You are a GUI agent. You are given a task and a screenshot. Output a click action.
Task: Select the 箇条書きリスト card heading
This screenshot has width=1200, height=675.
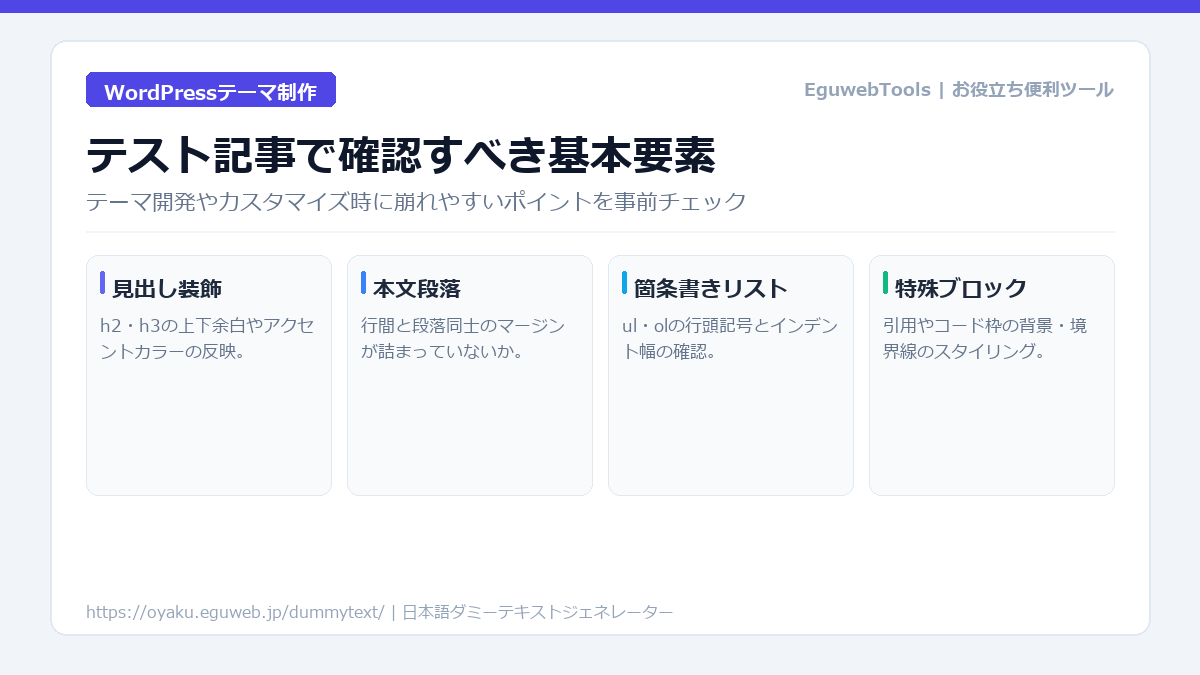711,289
